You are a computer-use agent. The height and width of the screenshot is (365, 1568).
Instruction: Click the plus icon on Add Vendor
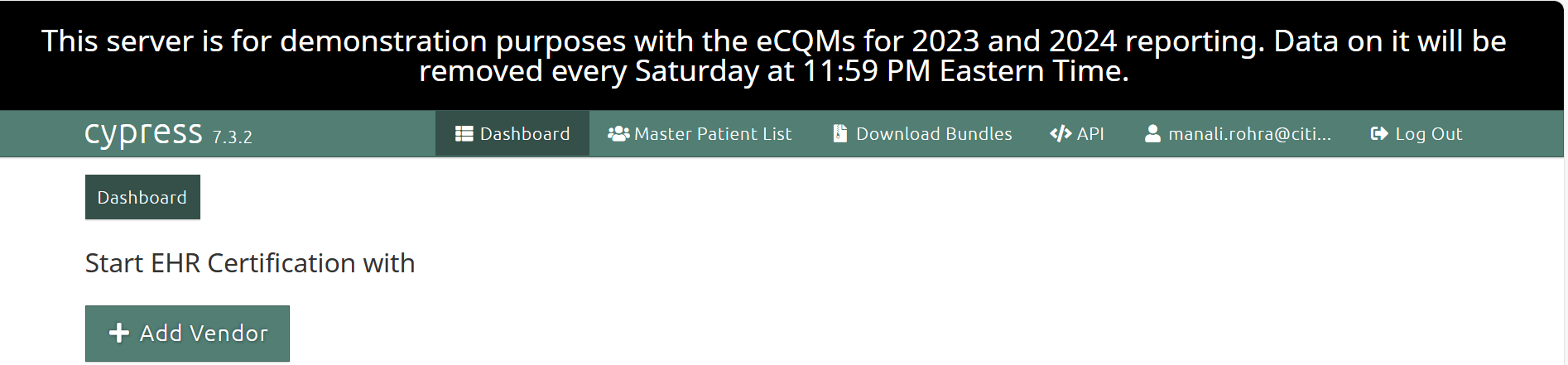(x=119, y=333)
